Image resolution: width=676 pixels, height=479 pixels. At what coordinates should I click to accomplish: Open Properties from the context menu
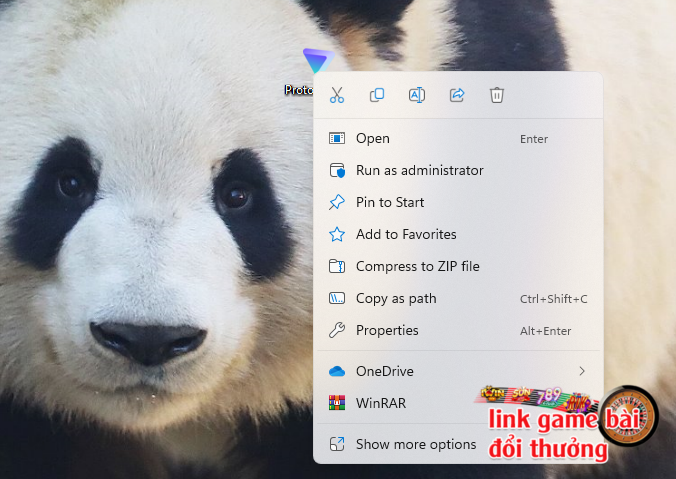point(458,330)
